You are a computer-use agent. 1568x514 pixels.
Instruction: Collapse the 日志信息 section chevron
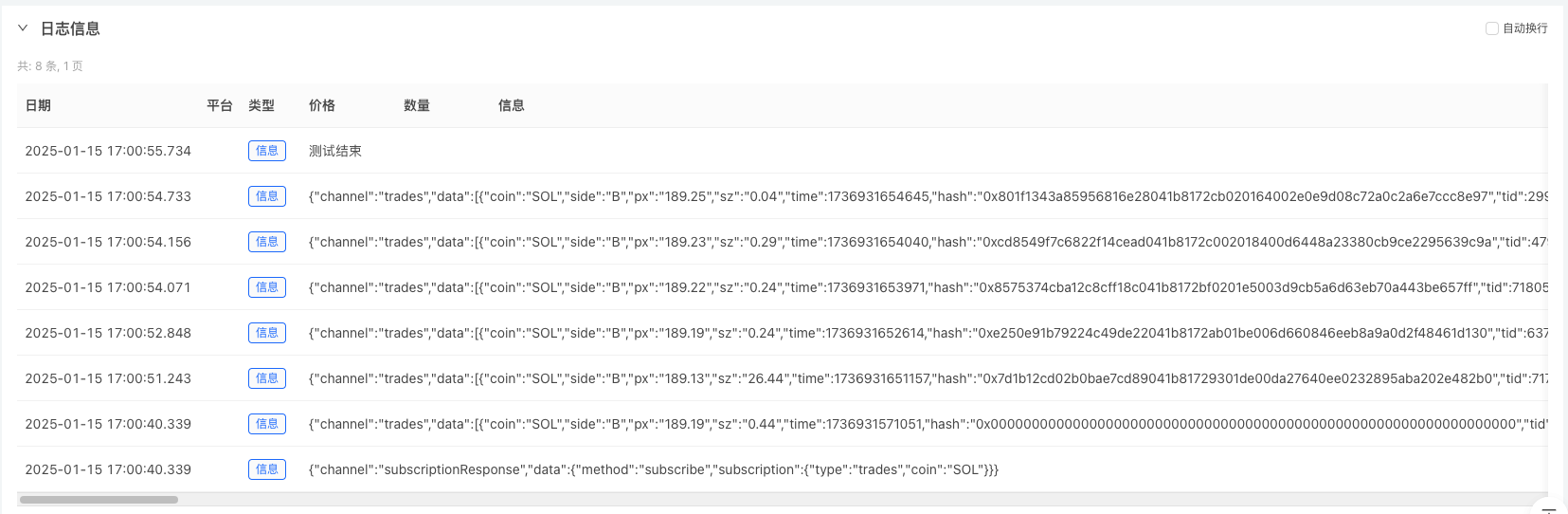(x=23, y=28)
